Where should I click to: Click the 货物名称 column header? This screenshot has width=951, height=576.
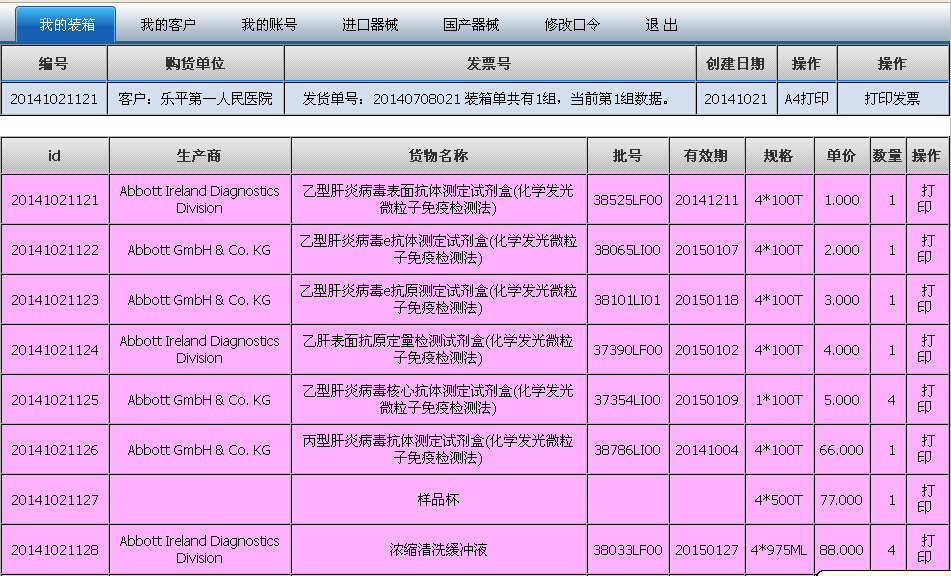pos(439,156)
